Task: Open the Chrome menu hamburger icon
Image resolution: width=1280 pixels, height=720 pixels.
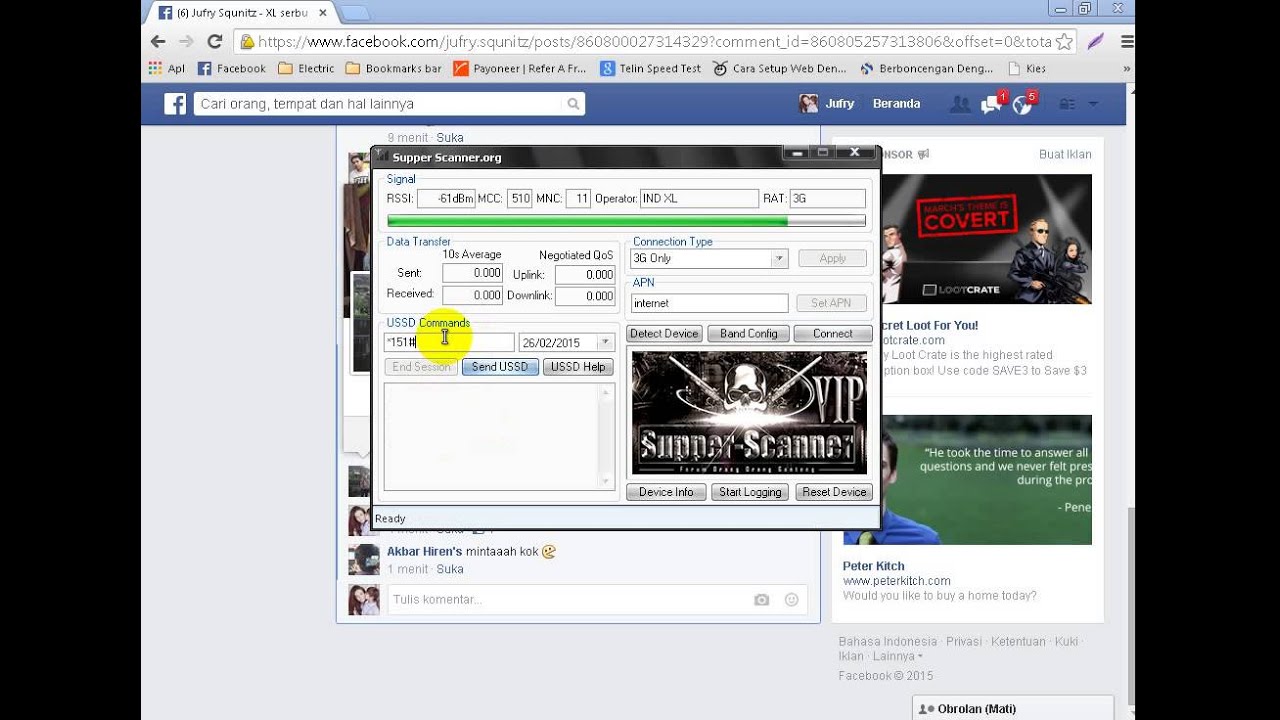Action: pyautogui.click(x=1127, y=42)
